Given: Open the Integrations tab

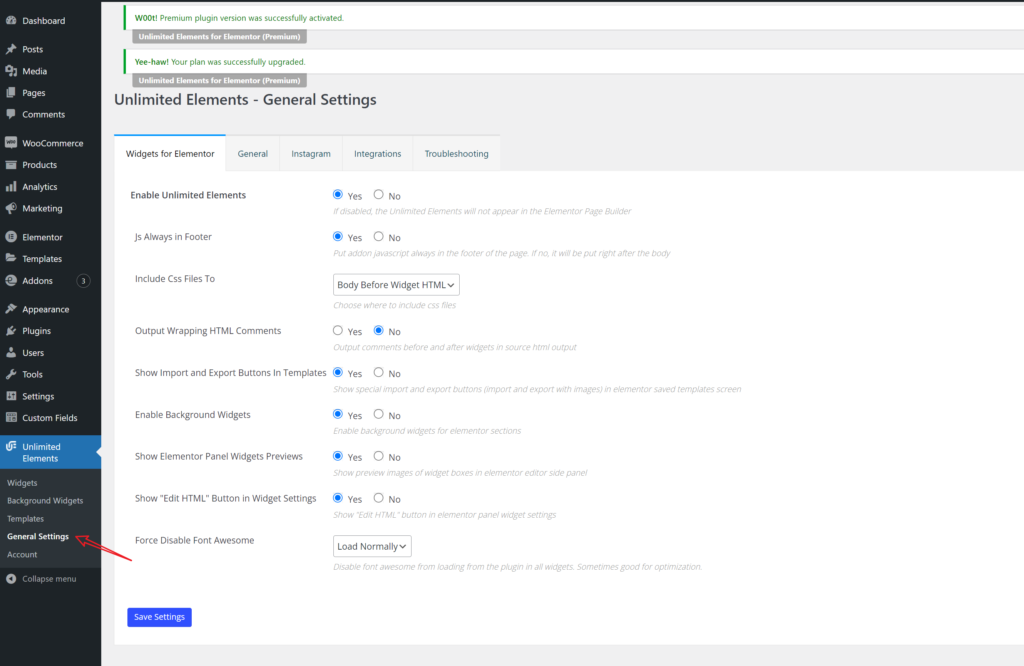Looking at the screenshot, I should point(377,153).
